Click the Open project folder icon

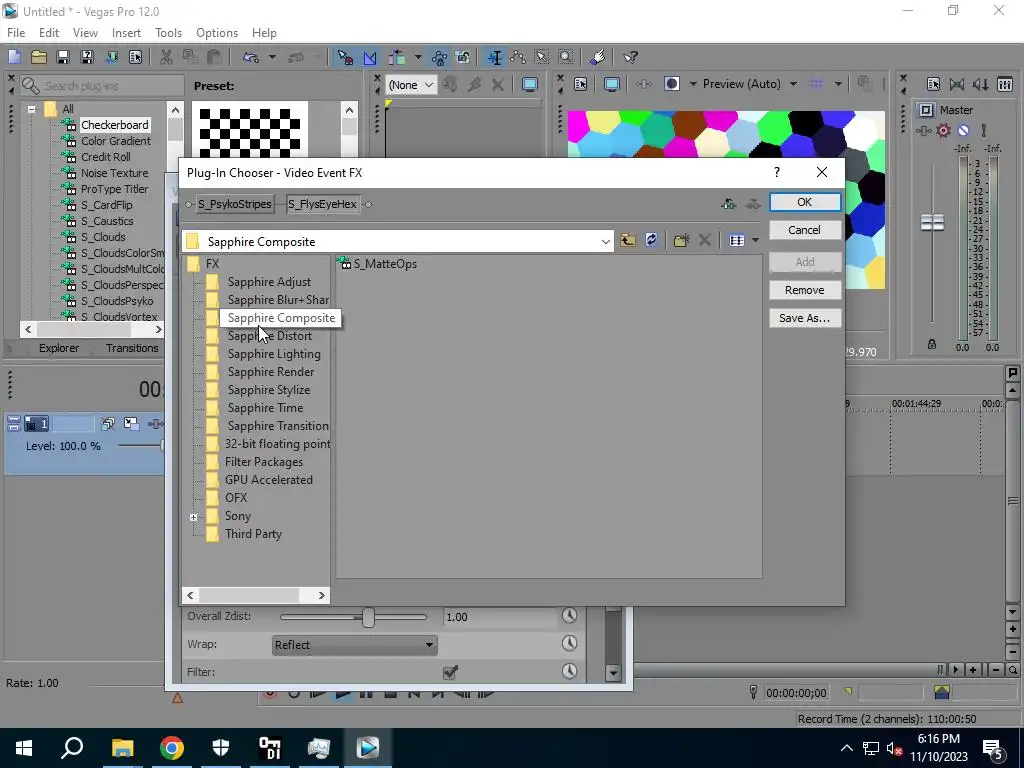(x=39, y=57)
